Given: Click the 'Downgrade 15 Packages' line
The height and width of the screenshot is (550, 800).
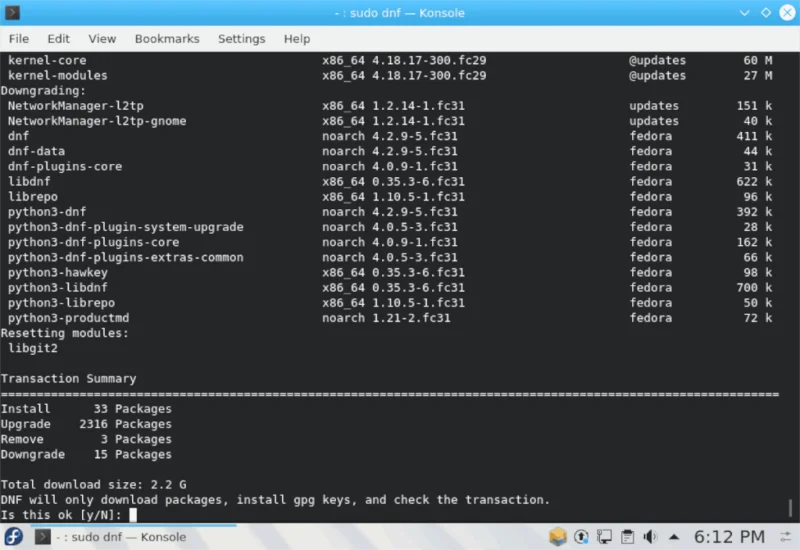Looking at the screenshot, I should click(x=86, y=455).
